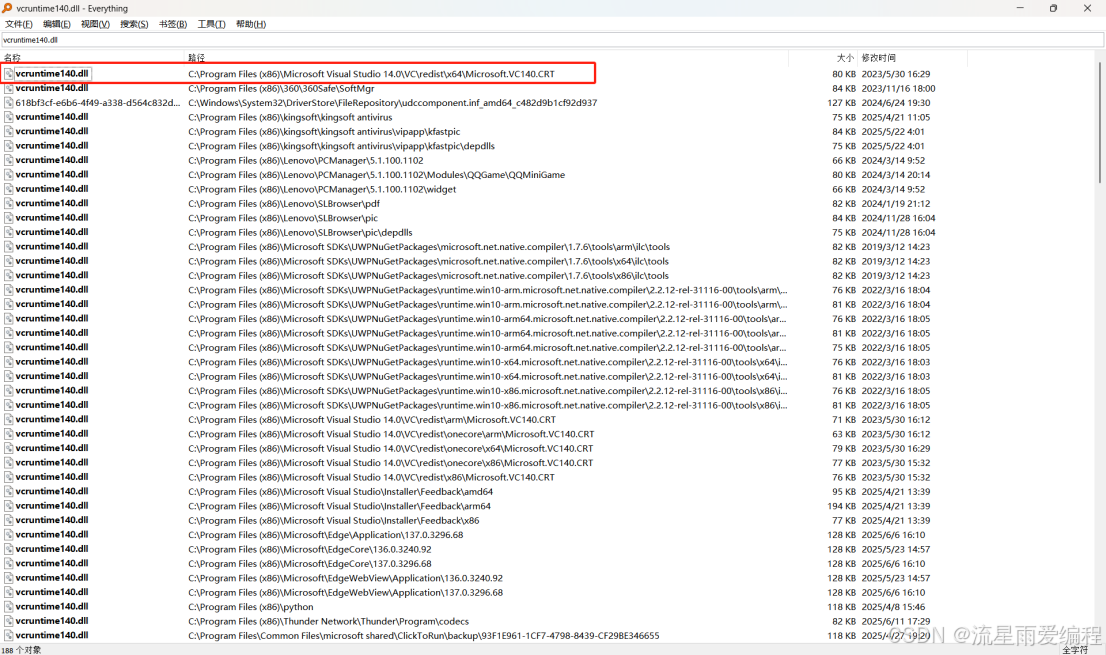Screen dimensions: 1106x655
Task: Click the 188 个对象 status bar text
Action: pos(22,650)
